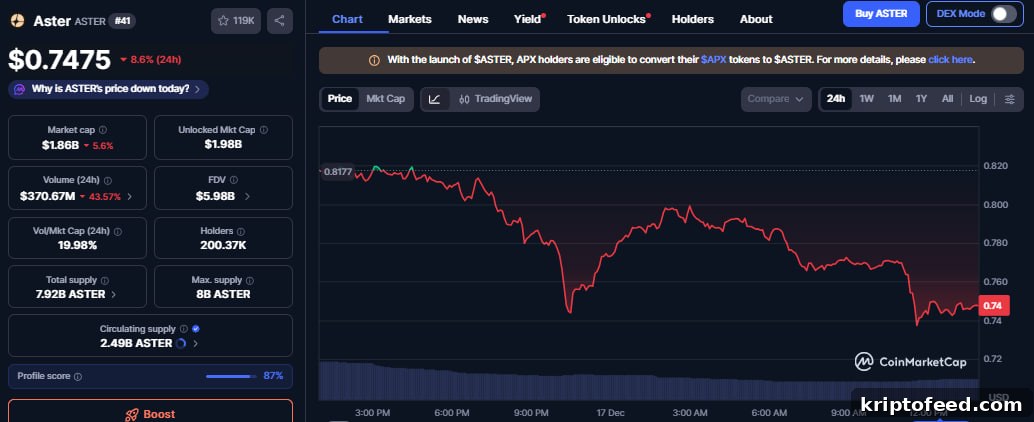This screenshot has width=1034, height=422.
Task: Click the red 0.74 current price tag
Action: (992, 306)
